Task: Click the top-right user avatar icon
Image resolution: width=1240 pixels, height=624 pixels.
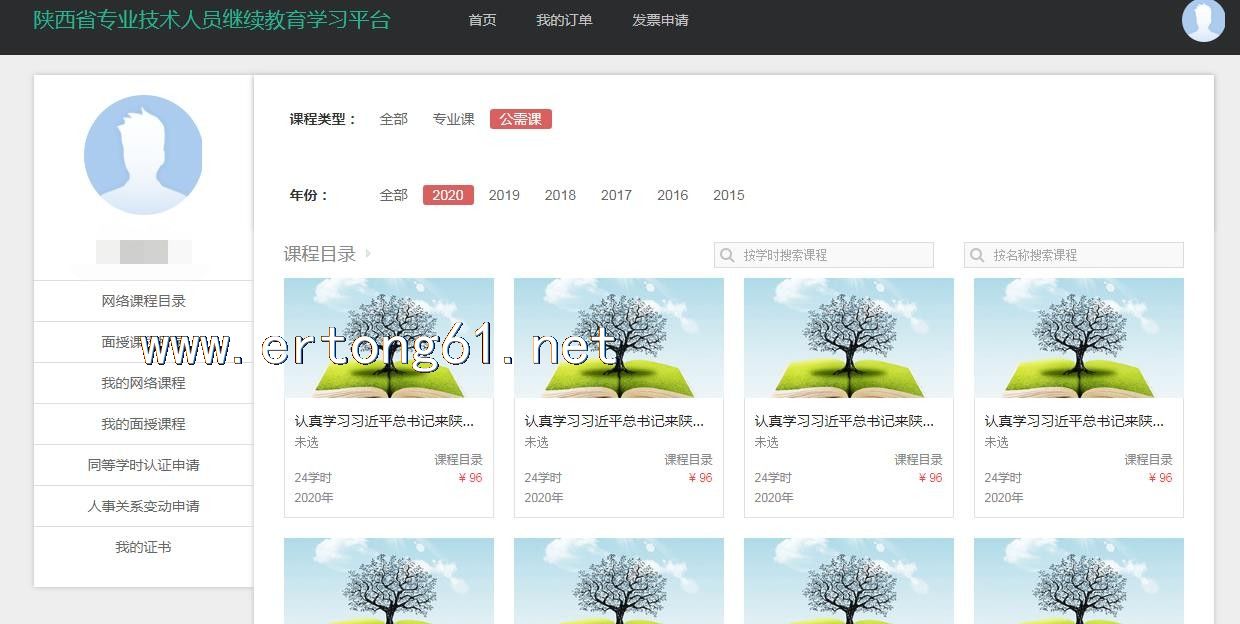Action: pyautogui.click(x=1203, y=20)
